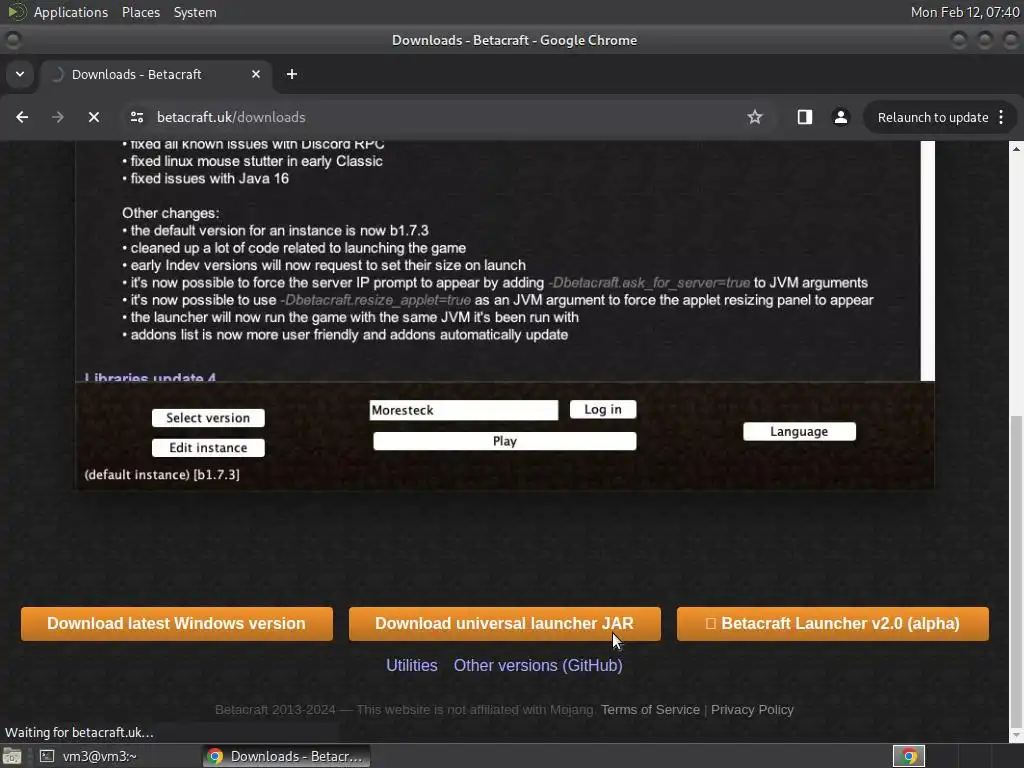
Task: Click 'fixed linux mouse stutter in early Classic'
Action: [x=256, y=161]
